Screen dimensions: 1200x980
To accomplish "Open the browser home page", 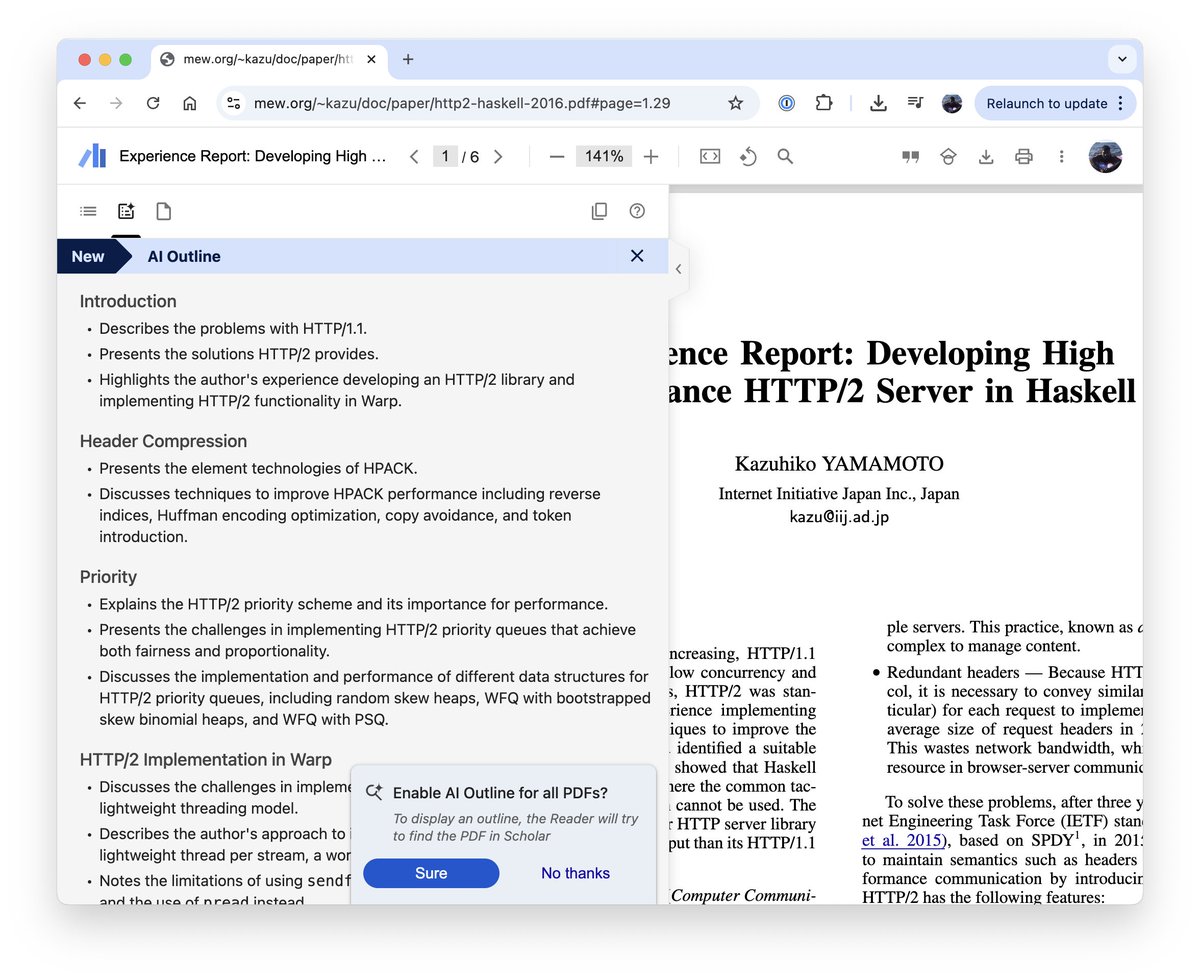I will coord(189,103).
